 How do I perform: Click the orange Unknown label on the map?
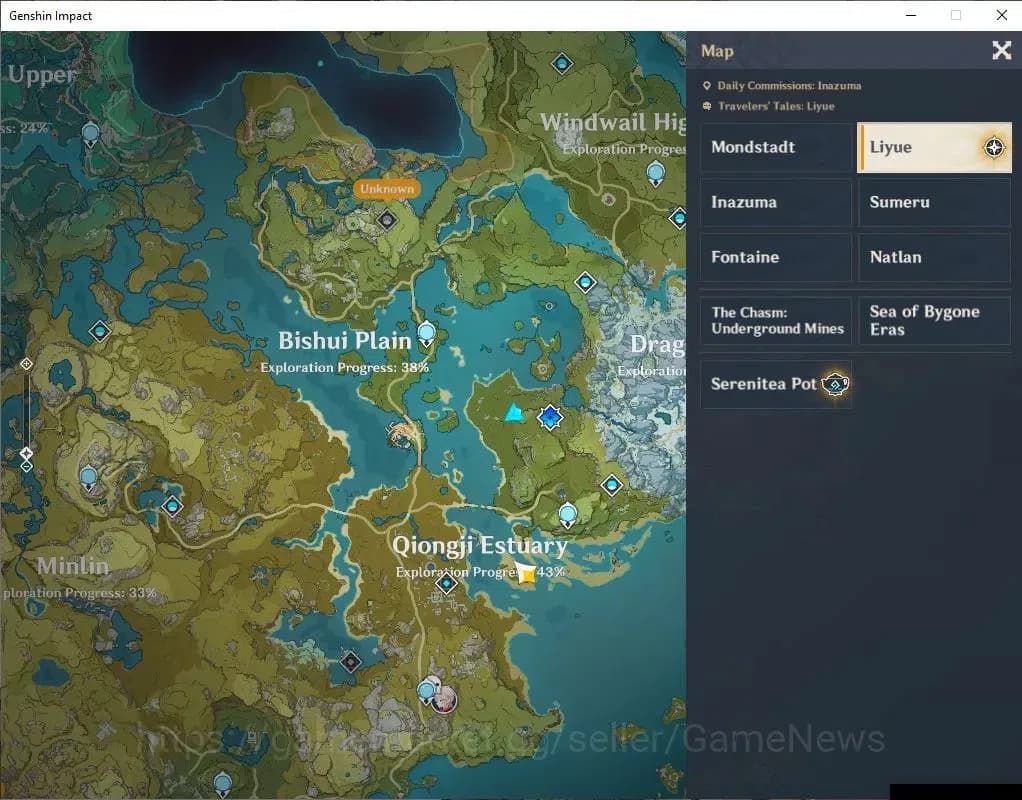point(387,188)
